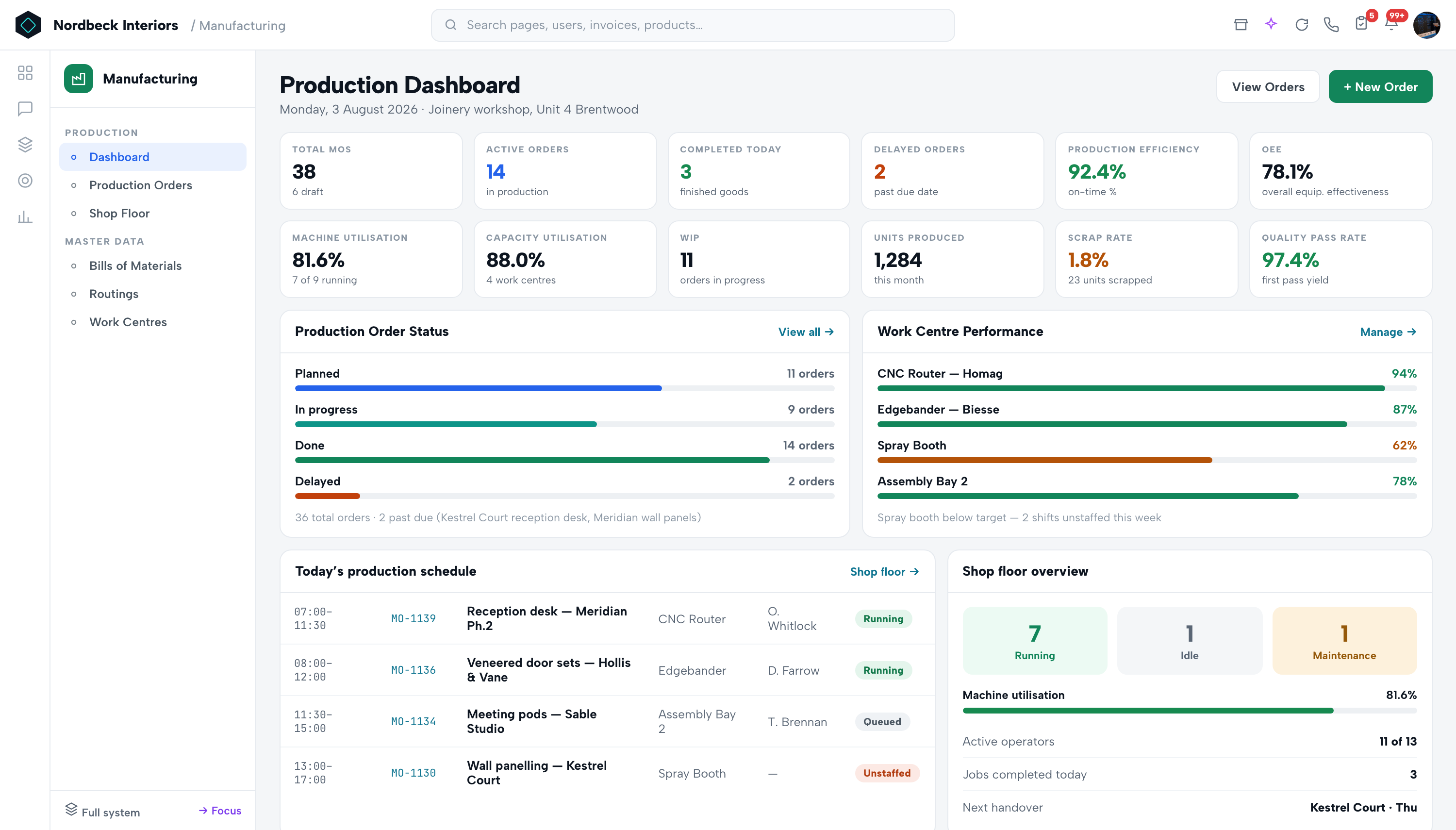Open Routings in the sidebar

pyautogui.click(x=153, y=294)
